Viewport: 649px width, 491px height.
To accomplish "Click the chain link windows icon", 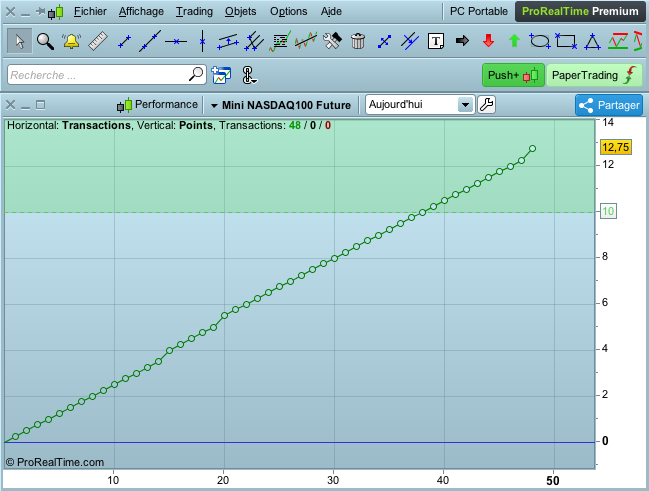I will [248, 75].
